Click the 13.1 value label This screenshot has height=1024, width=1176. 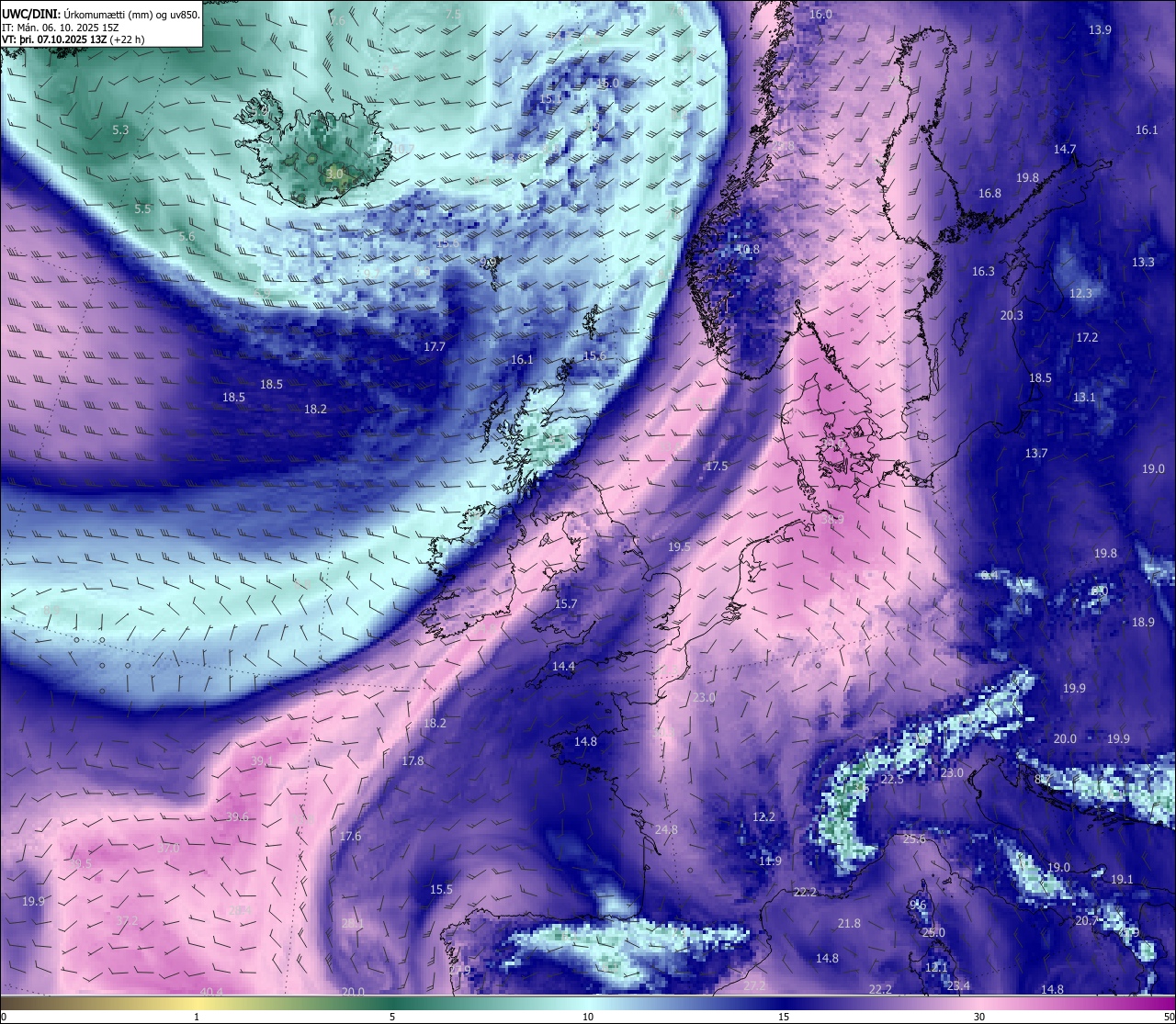point(1084,397)
